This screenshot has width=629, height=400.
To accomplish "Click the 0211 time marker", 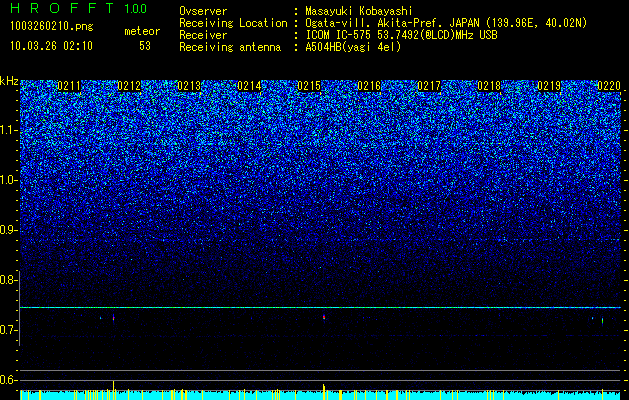I will [69, 86].
